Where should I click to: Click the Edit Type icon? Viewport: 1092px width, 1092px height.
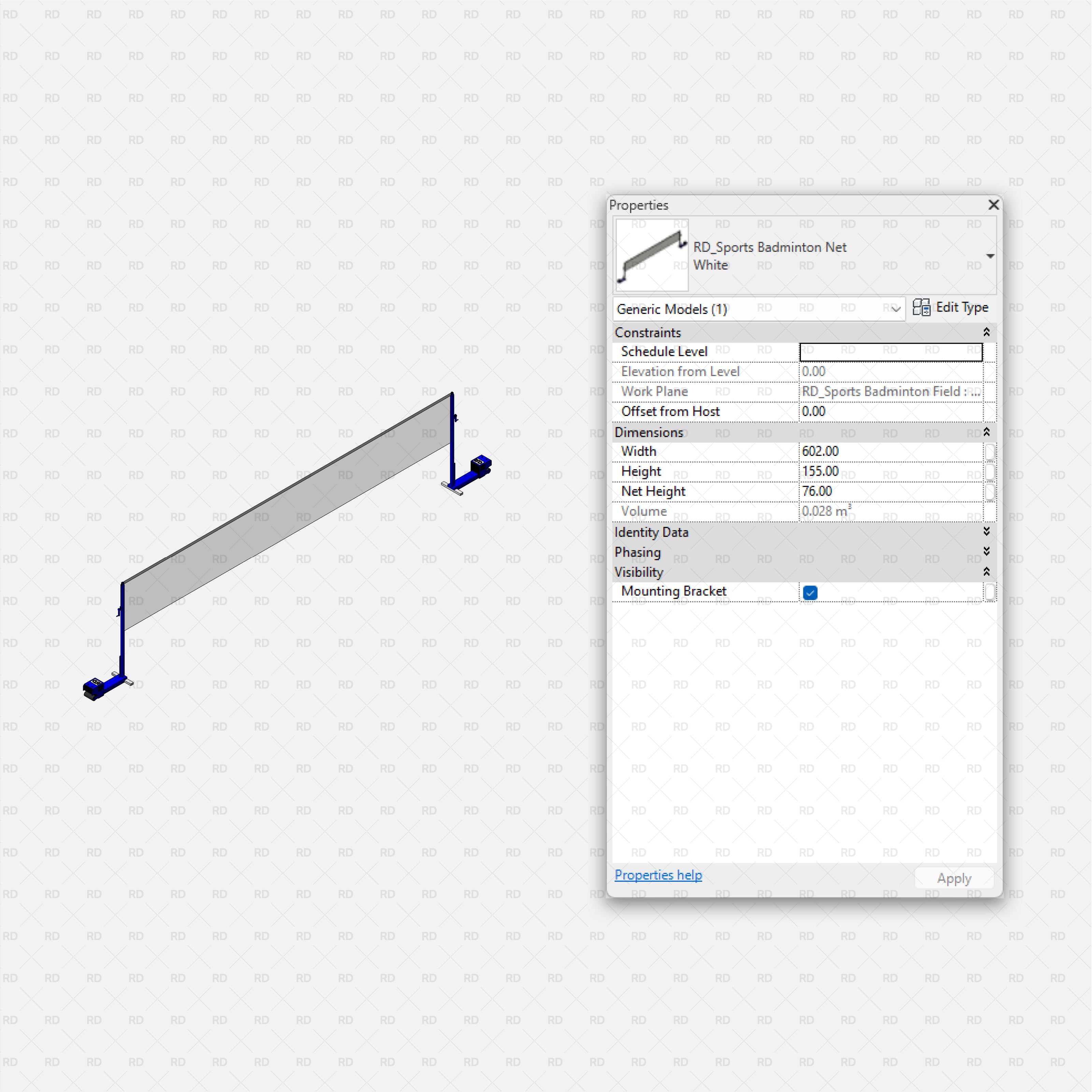(x=921, y=307)
